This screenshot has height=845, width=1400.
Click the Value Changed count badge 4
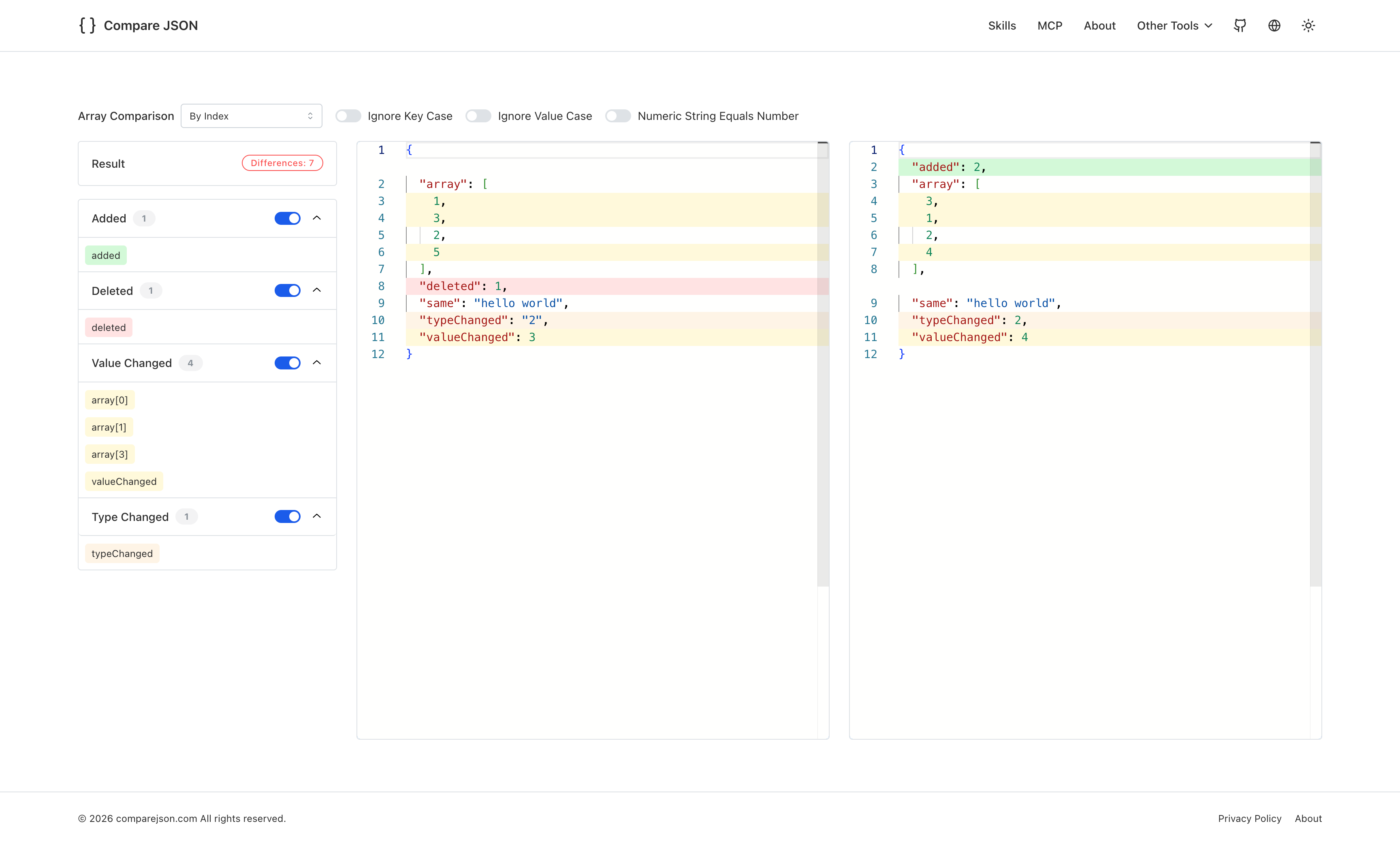[190, 363]
